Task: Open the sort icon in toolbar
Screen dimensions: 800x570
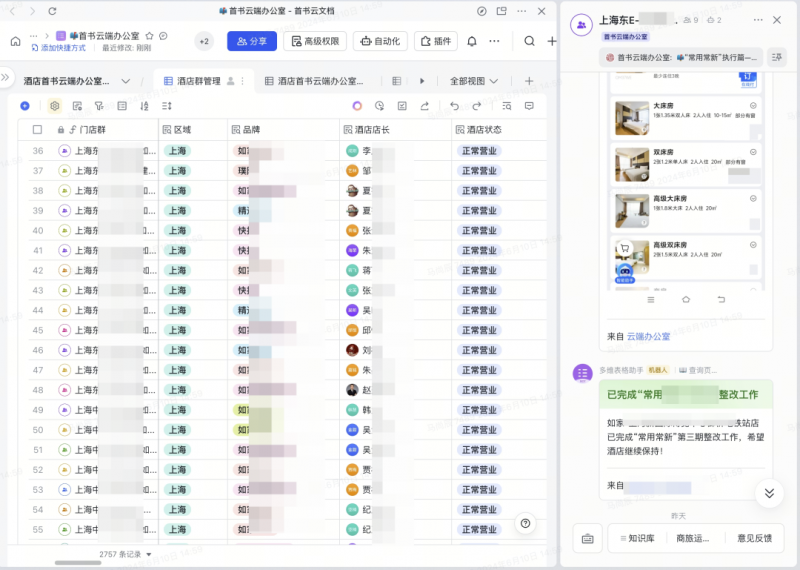Action: (144, 106)
